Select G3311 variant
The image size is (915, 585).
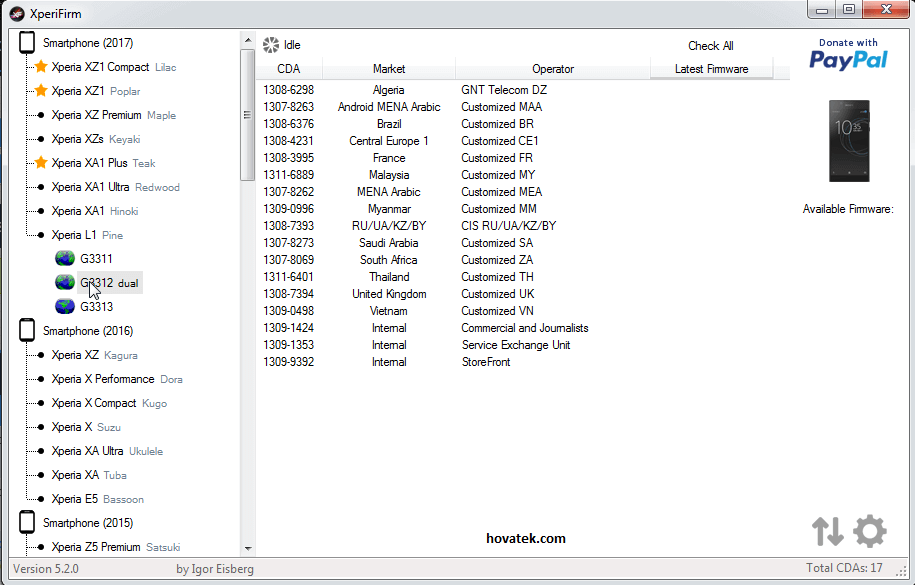click(x=96, y=258)
